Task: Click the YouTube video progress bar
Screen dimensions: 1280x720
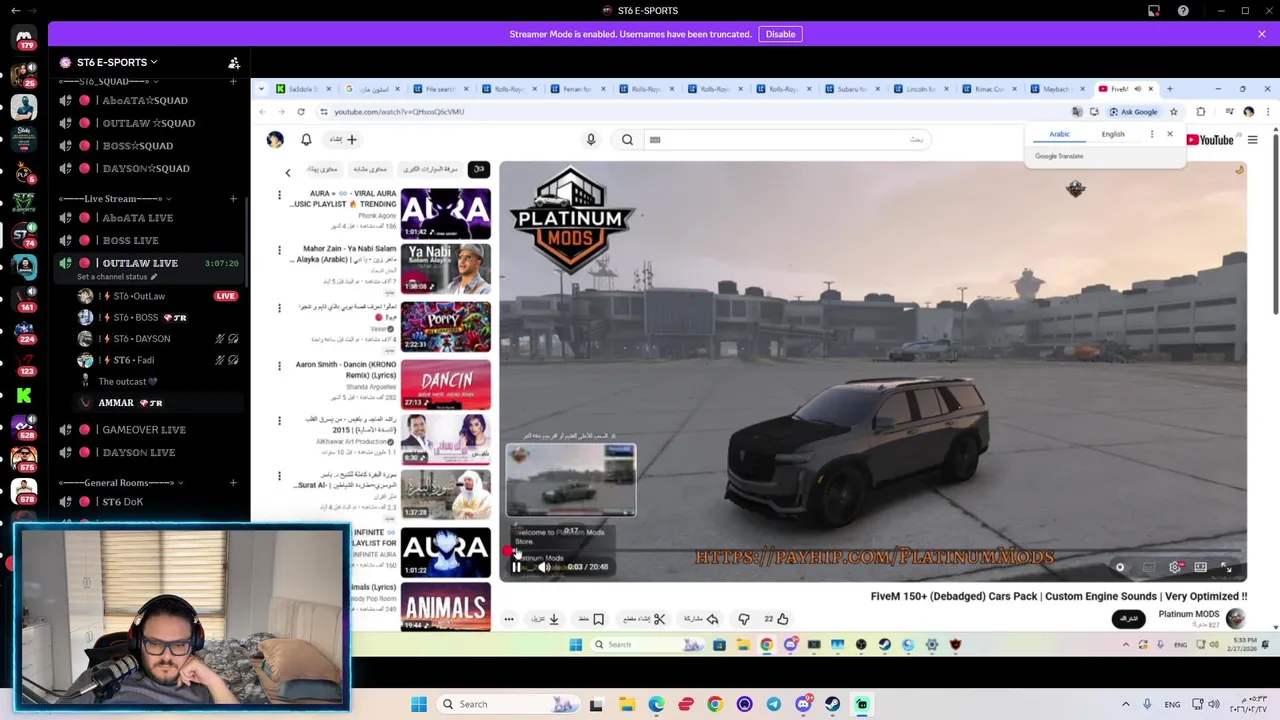Action: click(873, 551)
